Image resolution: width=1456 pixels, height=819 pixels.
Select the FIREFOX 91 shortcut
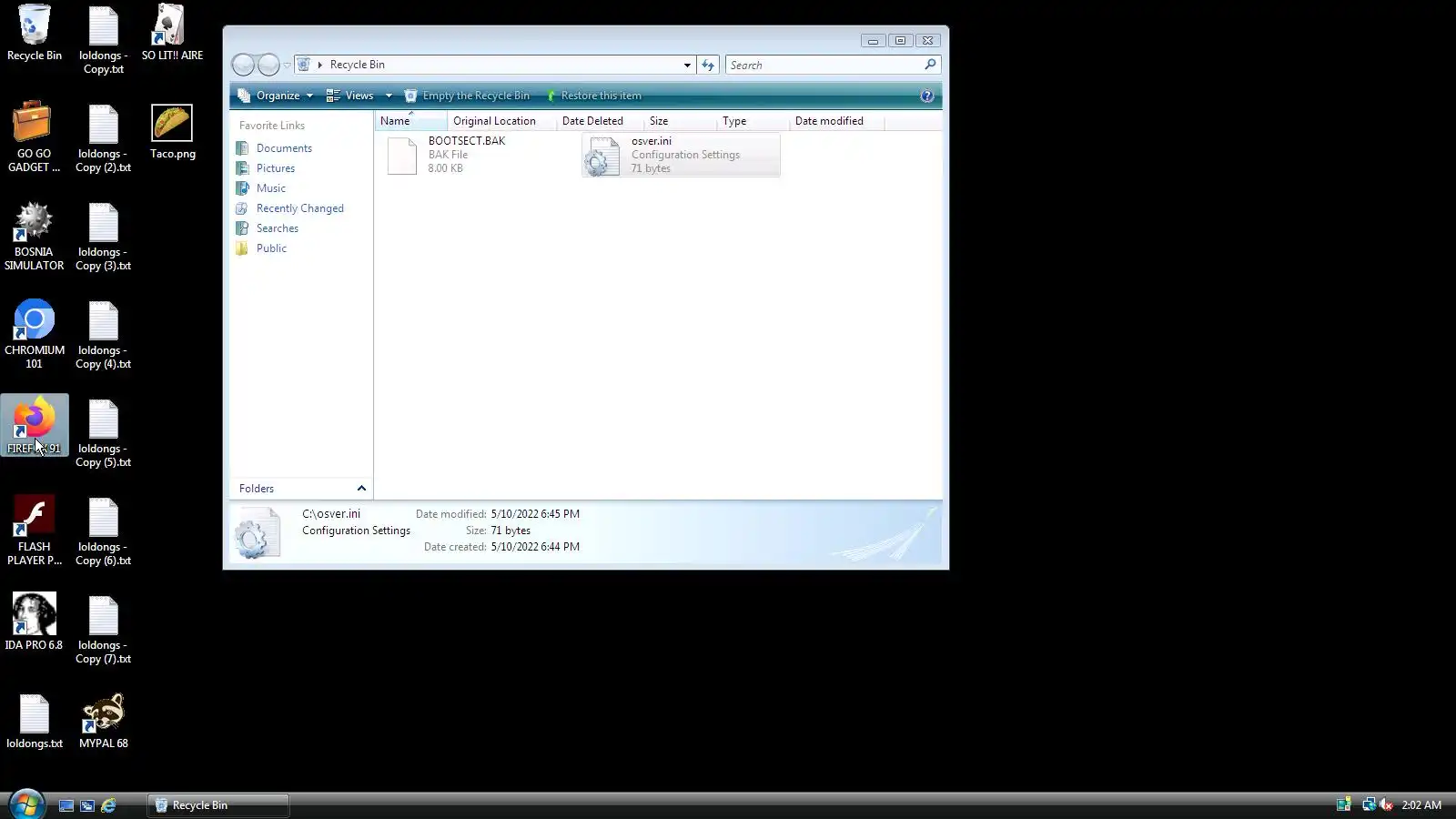click(35, 425)
